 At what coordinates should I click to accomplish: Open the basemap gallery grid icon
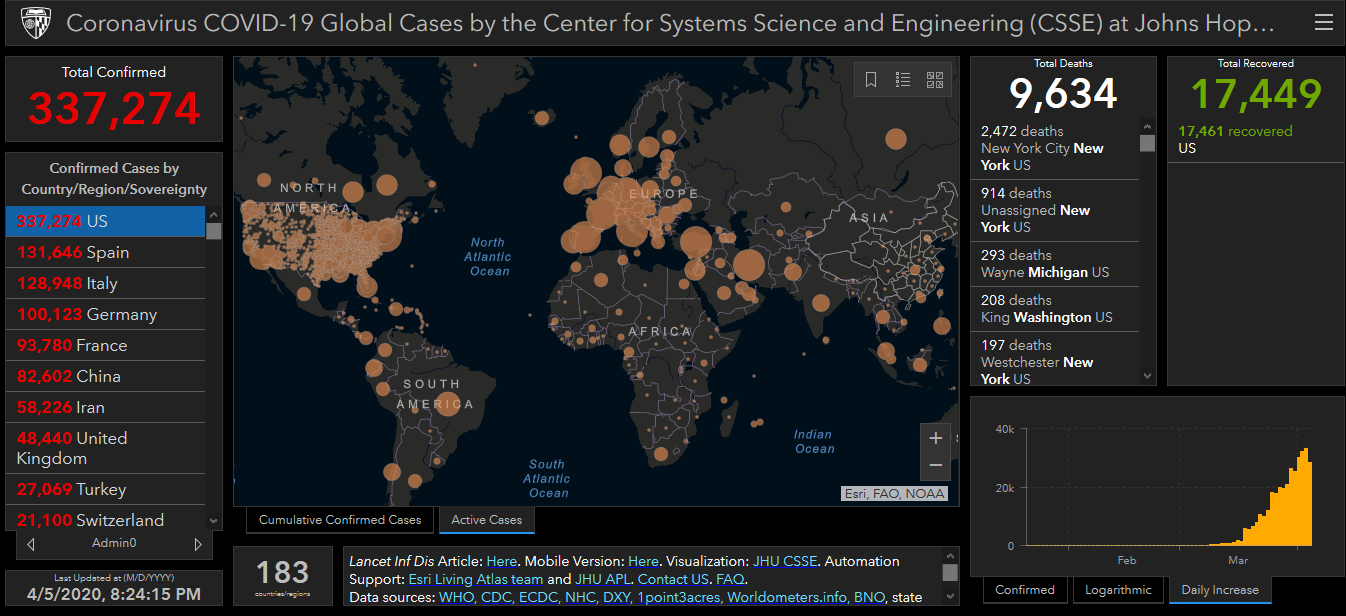click(x=935, y=80)
